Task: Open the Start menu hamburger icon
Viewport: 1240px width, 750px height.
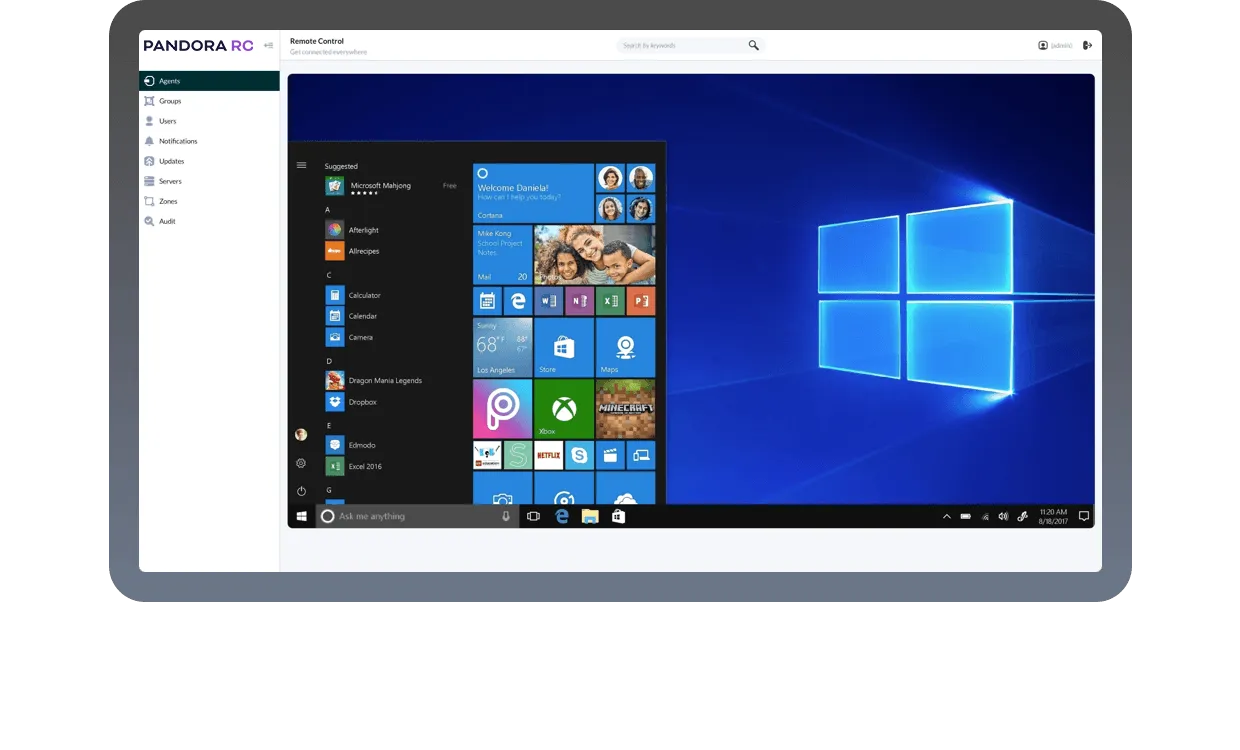Action: tap(301, 165)
